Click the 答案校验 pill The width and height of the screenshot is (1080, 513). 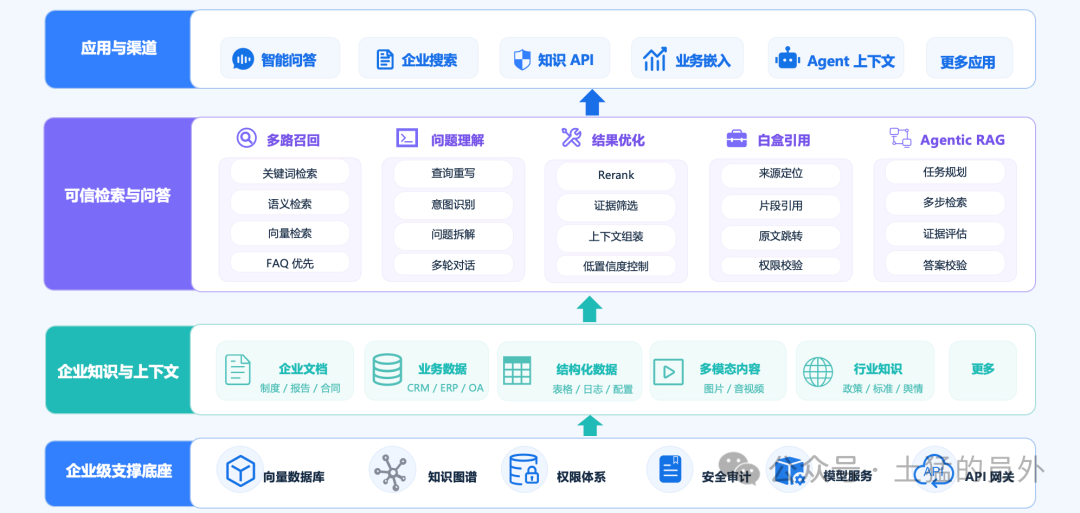coord(945,265)
